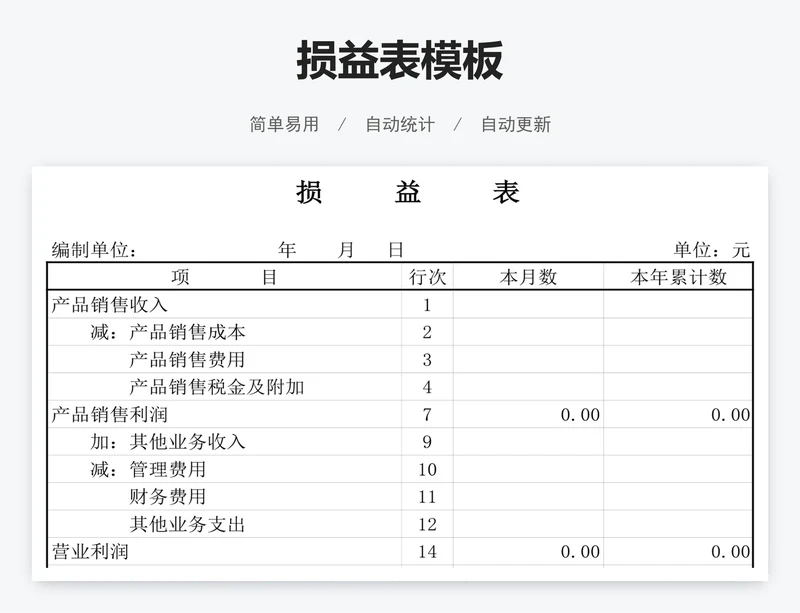Select the 本年累计数 column header
800x613 pixels.
[678, 277]
